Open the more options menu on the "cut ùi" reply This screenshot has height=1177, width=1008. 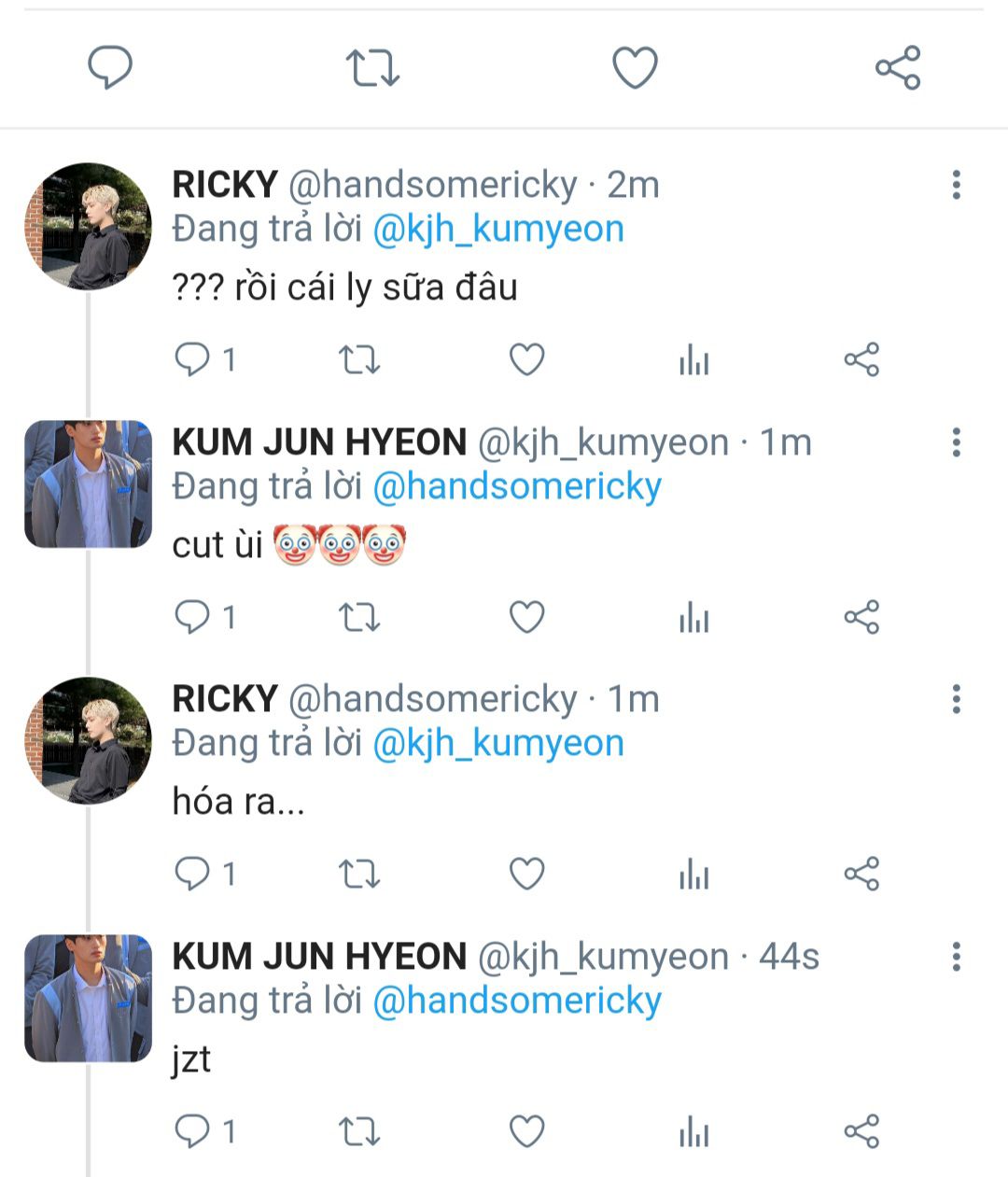click(956, 442)
